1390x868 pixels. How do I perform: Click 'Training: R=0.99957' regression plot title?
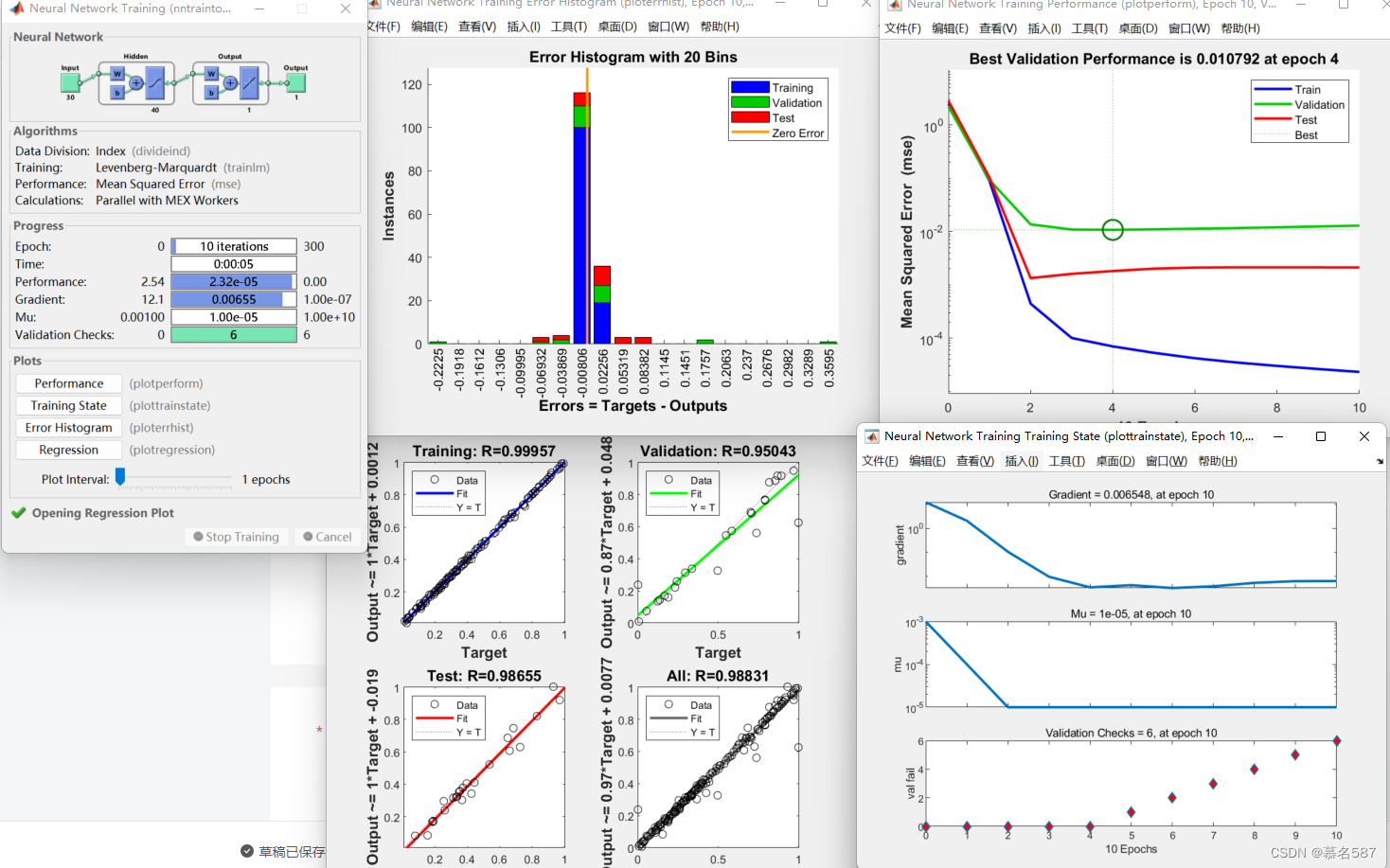coord(484,452)
